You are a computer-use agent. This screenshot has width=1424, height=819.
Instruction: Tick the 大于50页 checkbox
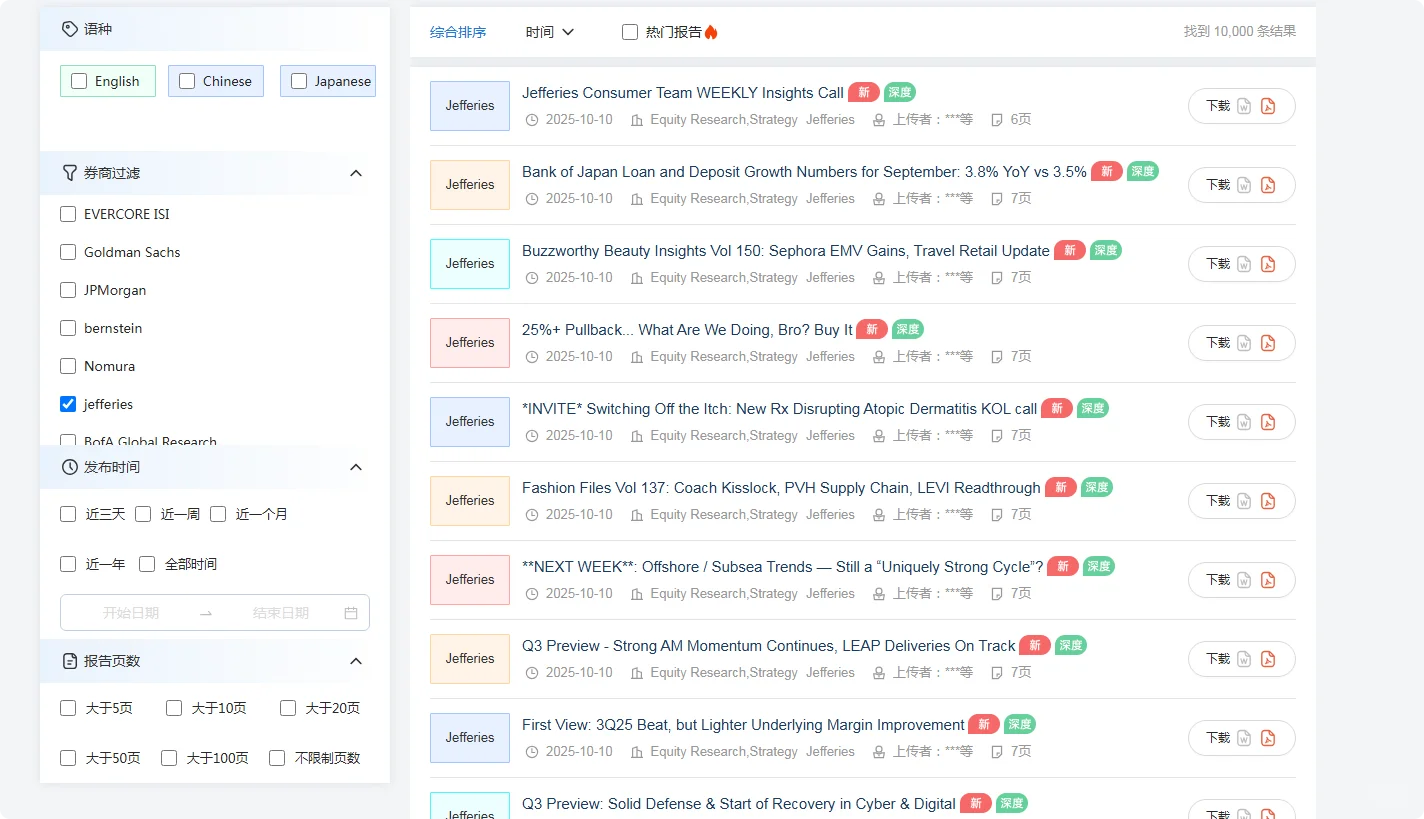click(68, 758)
